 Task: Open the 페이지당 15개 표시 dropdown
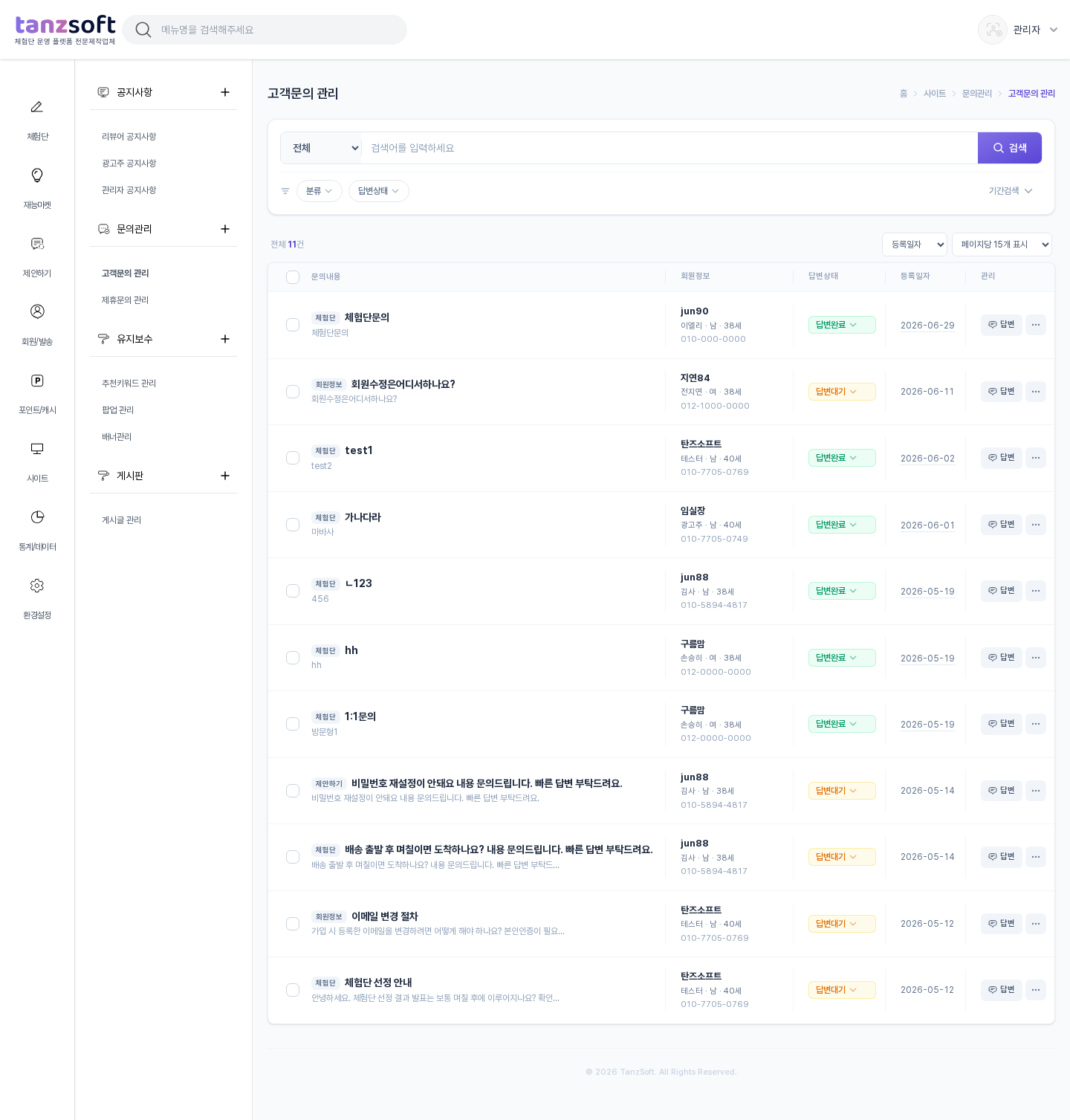click(1002, 245)
